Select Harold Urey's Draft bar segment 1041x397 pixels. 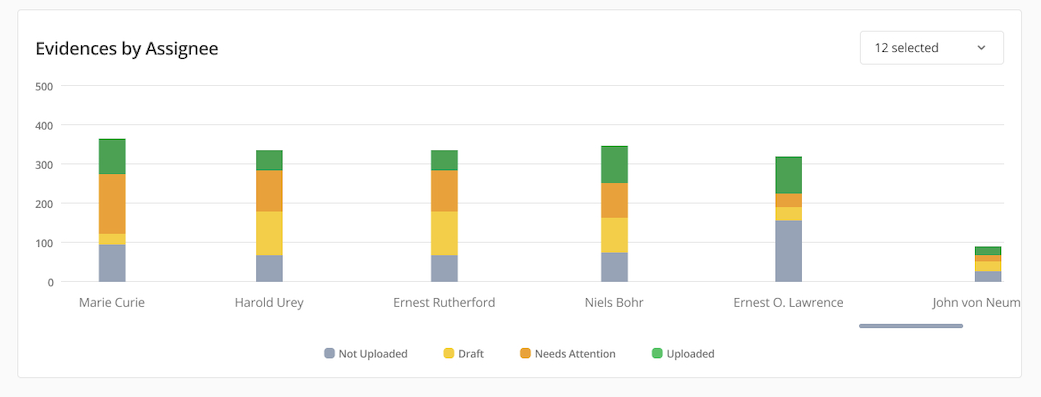[x=269, y=233]
